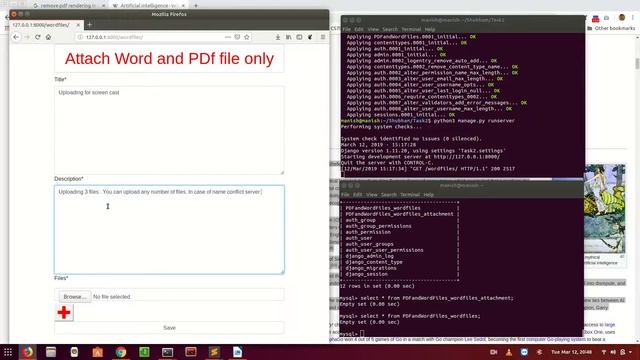Open new Firefox tab with plus
This screenshot has height=360, width=640.
(x=89, y=24)
